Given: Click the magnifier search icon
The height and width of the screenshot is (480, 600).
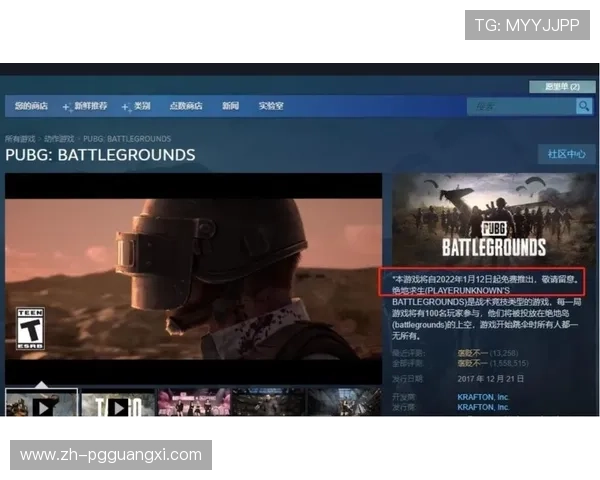Looking at the screenshot, I should (x=584, y=106).
